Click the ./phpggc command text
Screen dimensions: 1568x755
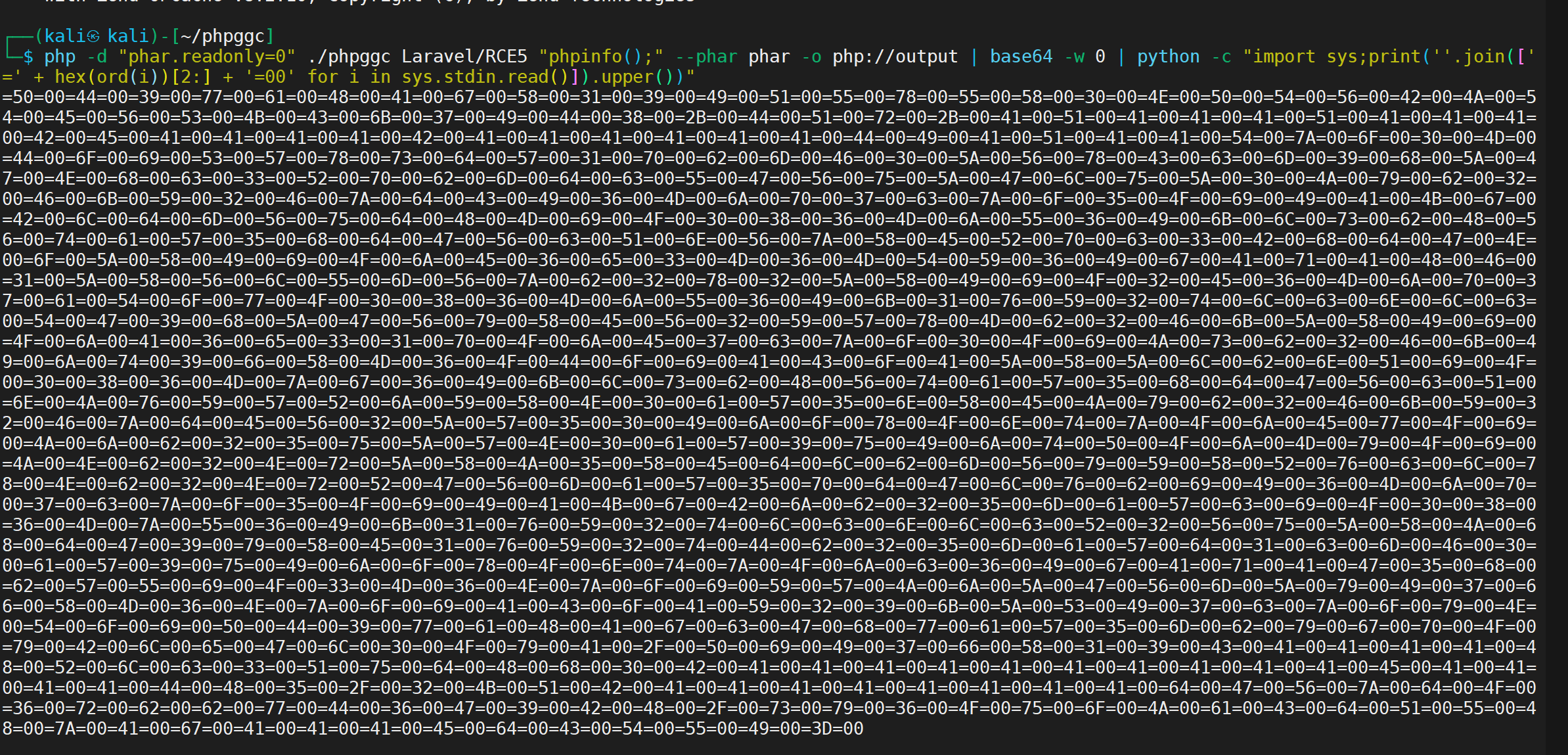(349, 57)
